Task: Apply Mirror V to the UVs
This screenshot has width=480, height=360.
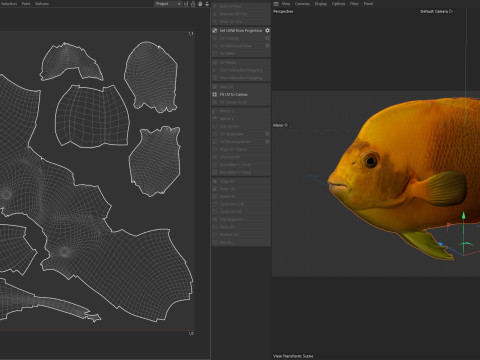Action: (241, 119)
